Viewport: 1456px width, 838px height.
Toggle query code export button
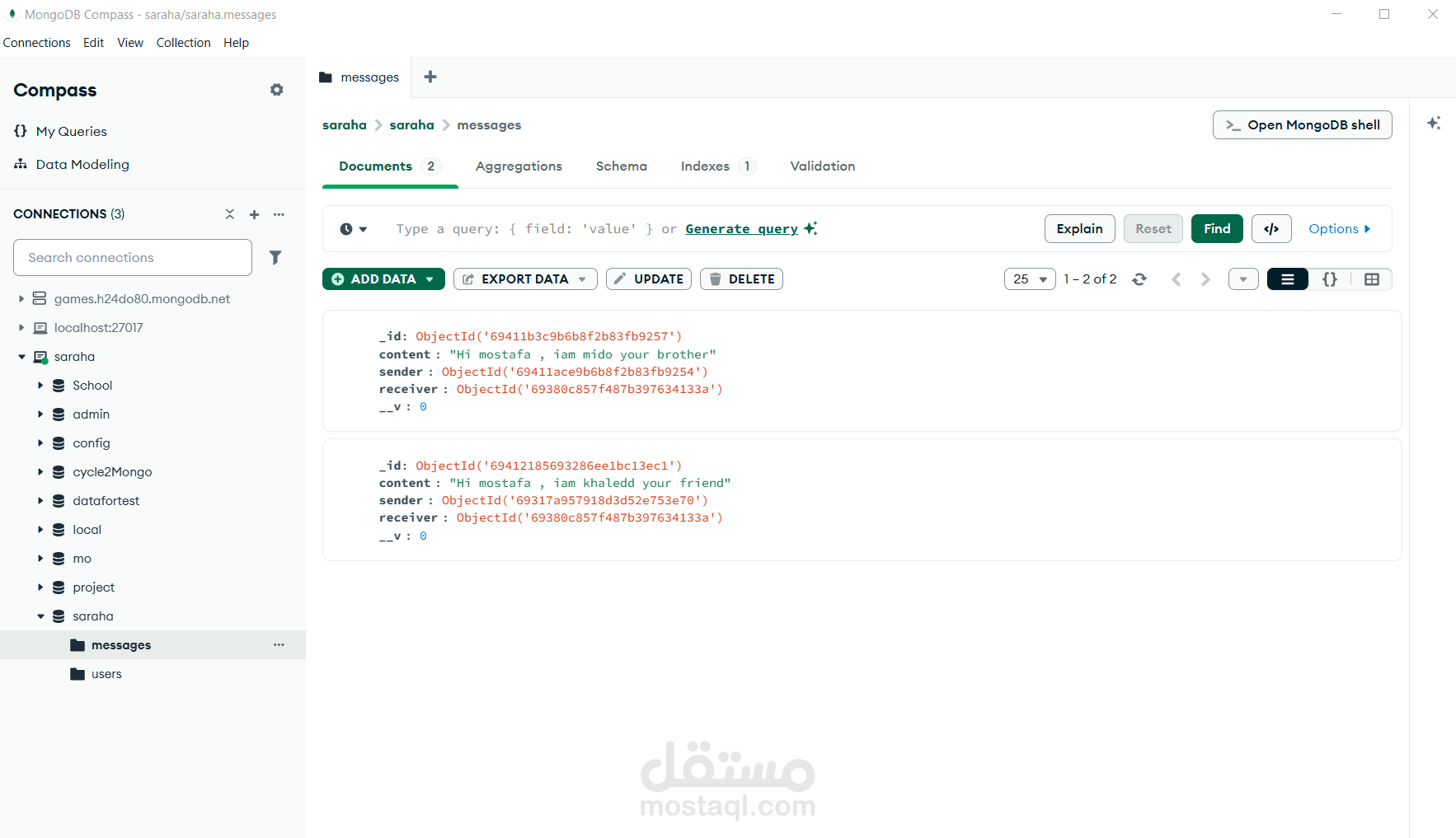point(1271,229)
